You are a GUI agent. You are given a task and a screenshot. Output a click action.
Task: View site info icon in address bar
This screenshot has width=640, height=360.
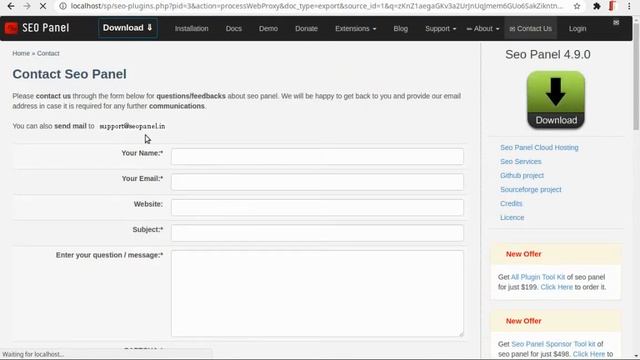[62, 6]
